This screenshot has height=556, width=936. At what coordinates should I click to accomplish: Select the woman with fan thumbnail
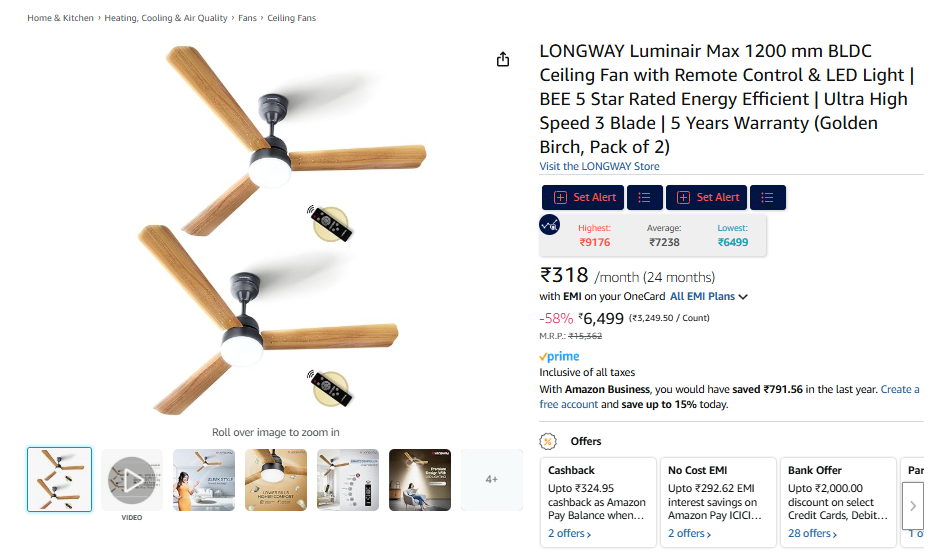click(x=204, y=480)
